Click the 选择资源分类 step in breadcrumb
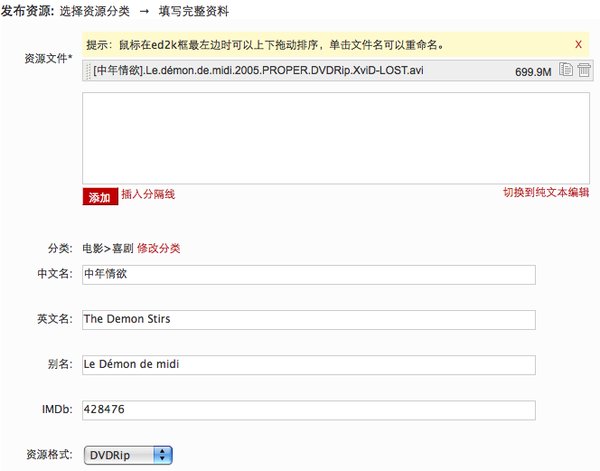Image resolution: width=600 pixels, height=471 pixels. [95, 11]
